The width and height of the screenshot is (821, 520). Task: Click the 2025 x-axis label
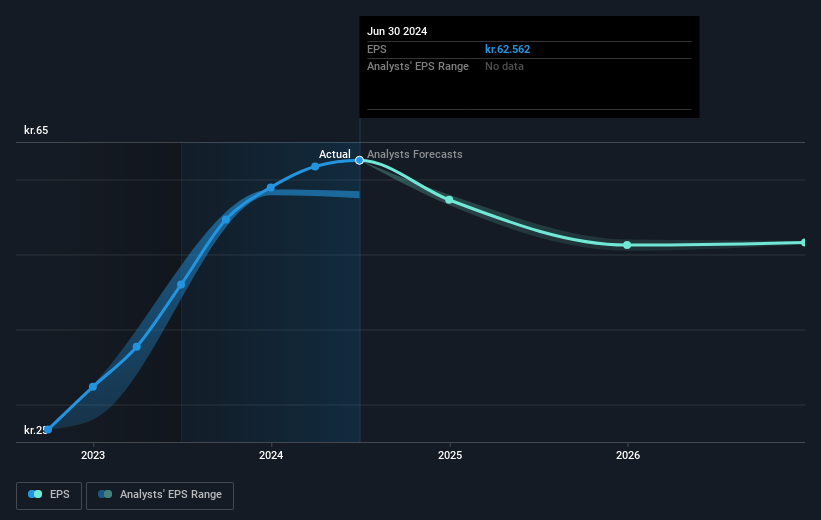point(450,456)
